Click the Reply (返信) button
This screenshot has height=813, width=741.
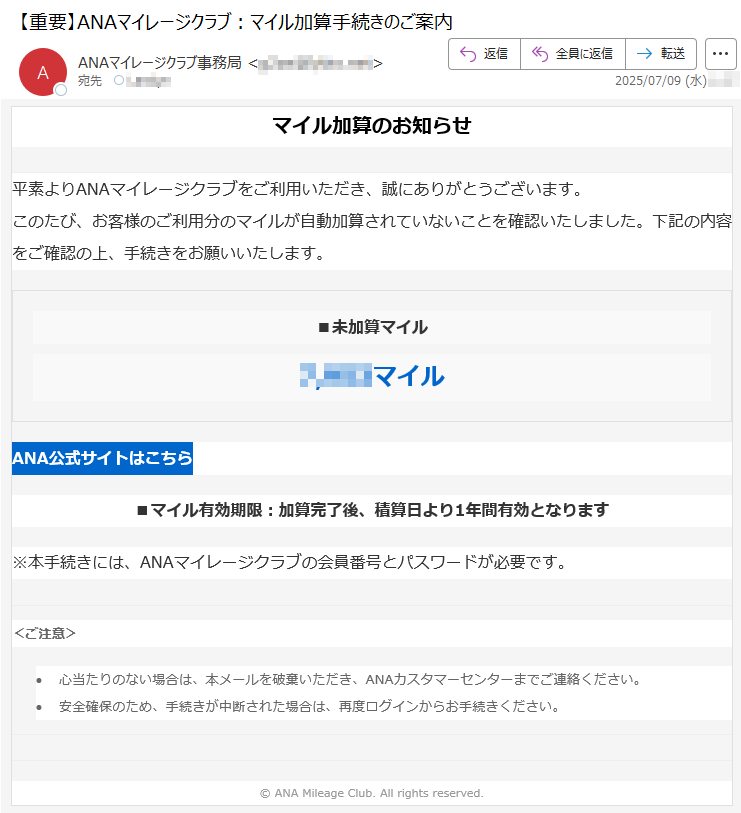coord(484,54)
